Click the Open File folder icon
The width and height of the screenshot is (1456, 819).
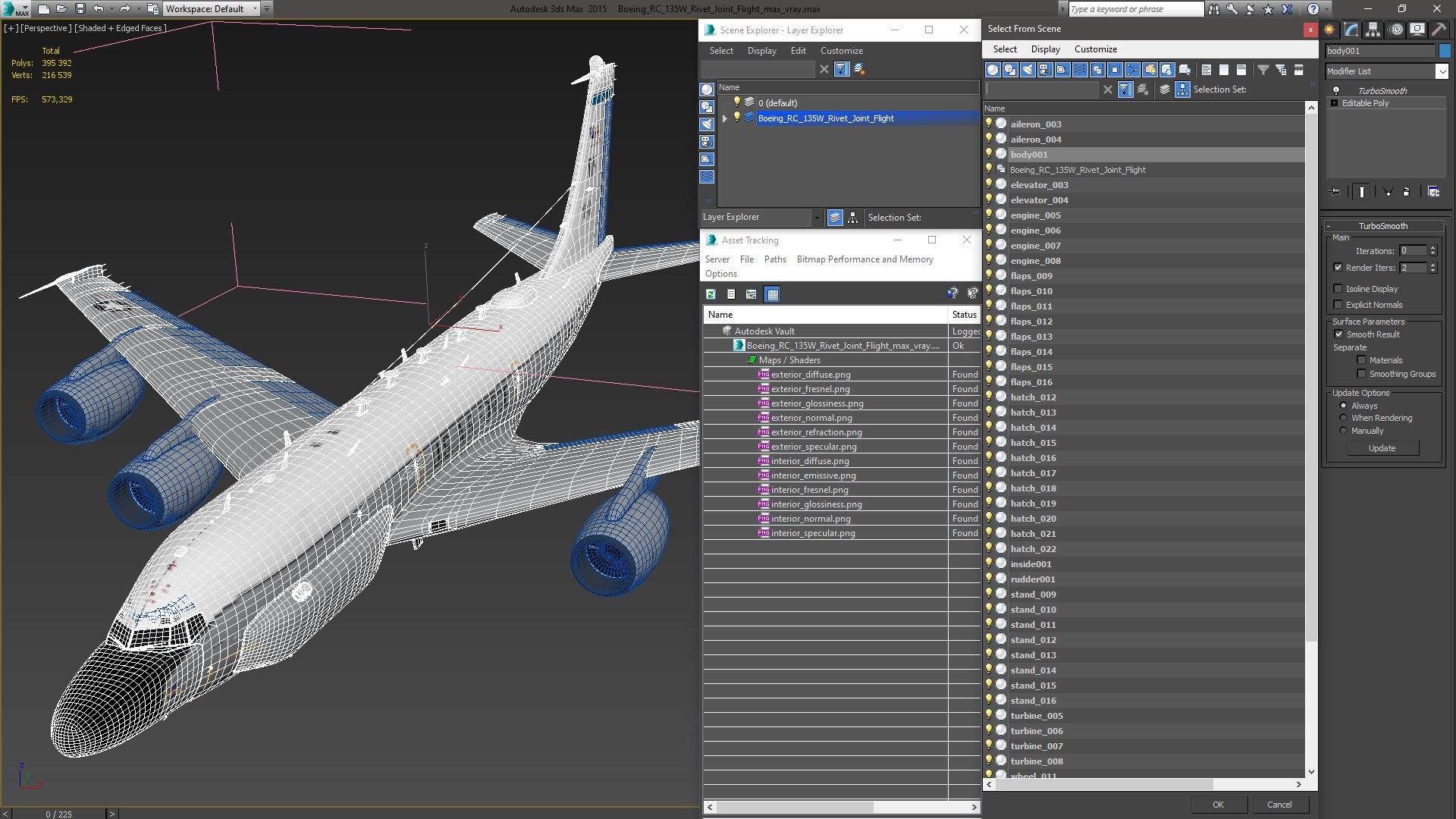coord(61,9)
